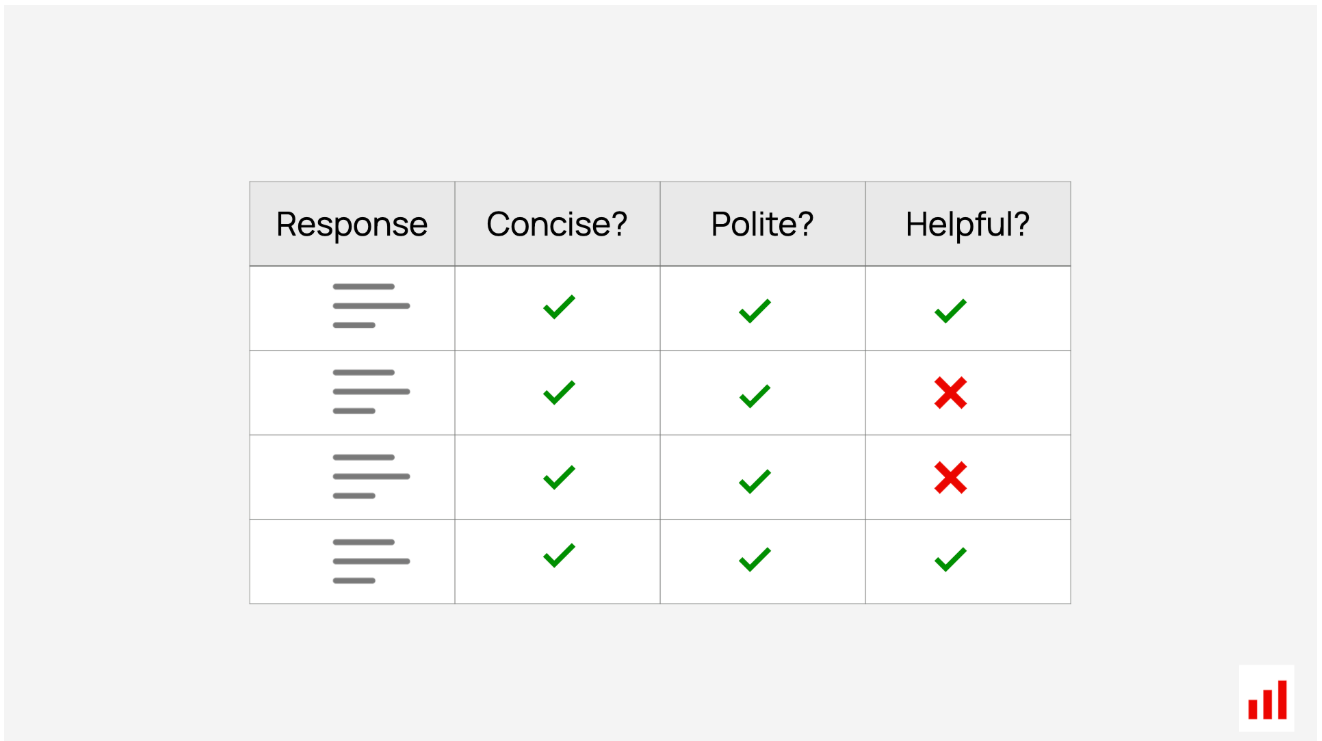Click the second row response text-lines icon
This screenshot has height=741, width=1322.
(x=371, y=391)
